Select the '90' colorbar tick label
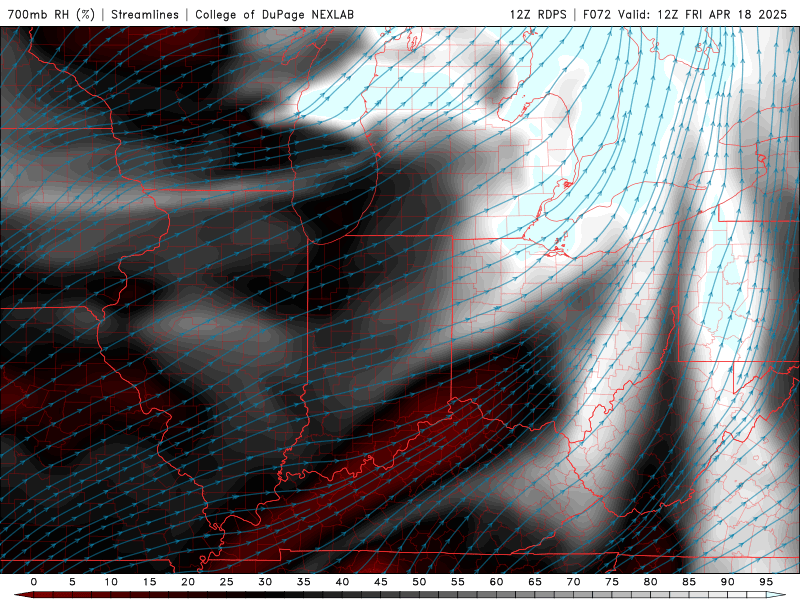 [727, 582]
